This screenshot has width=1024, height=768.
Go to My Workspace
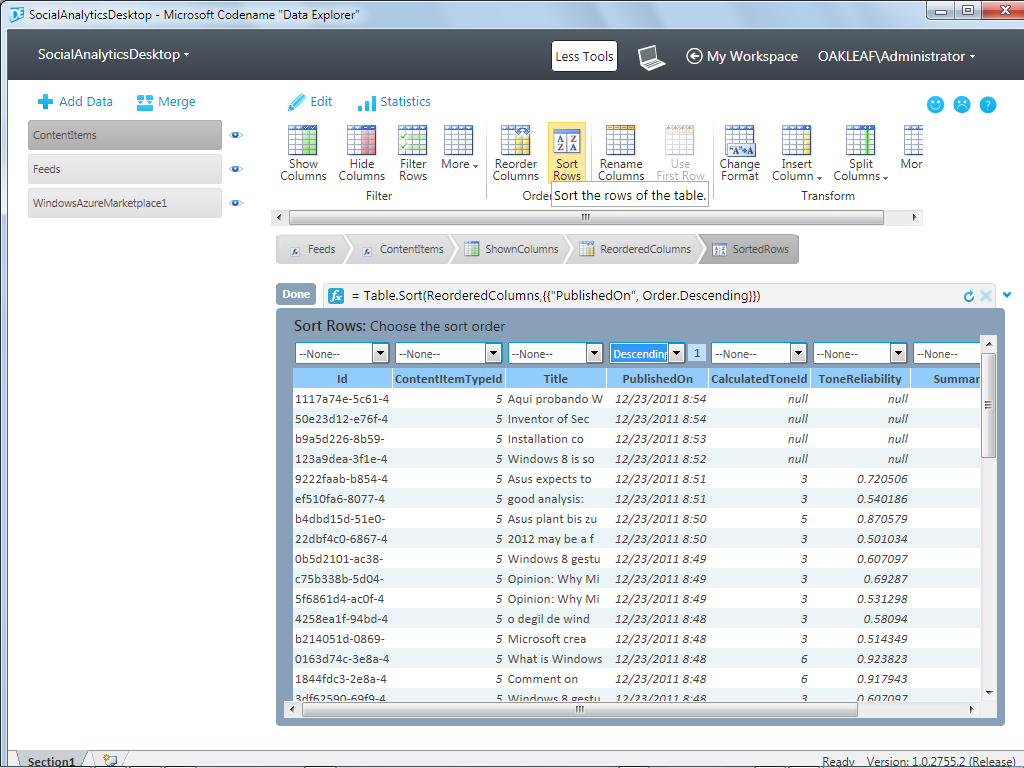742,57
